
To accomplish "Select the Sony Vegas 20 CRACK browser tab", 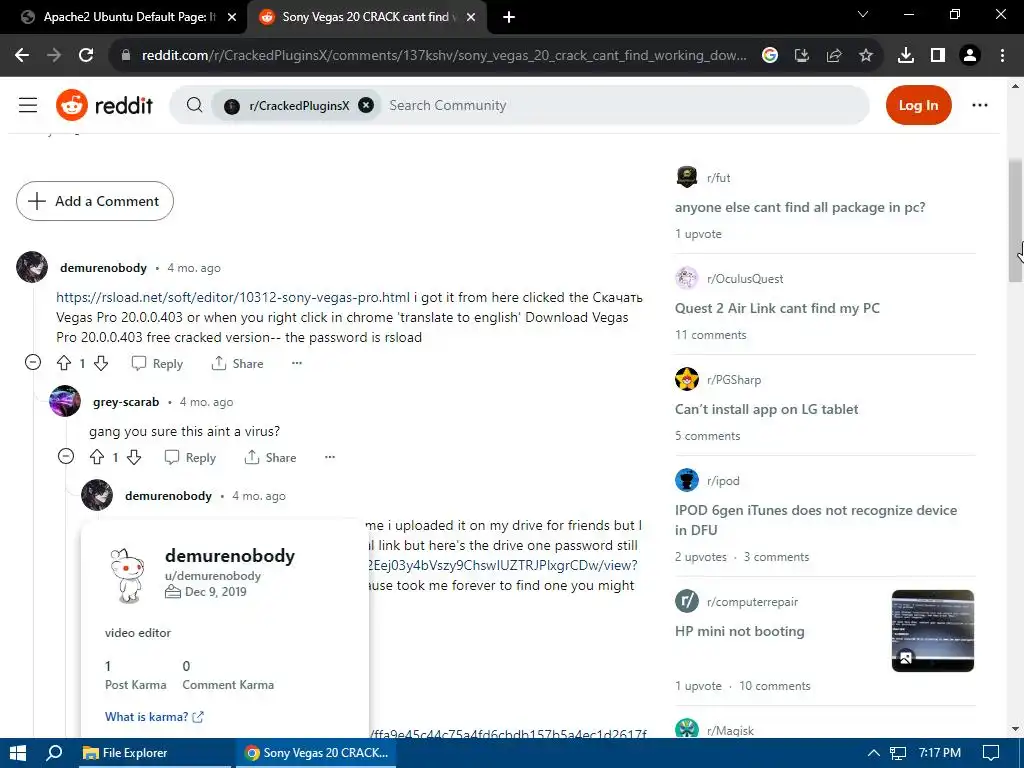I will 366,17.
